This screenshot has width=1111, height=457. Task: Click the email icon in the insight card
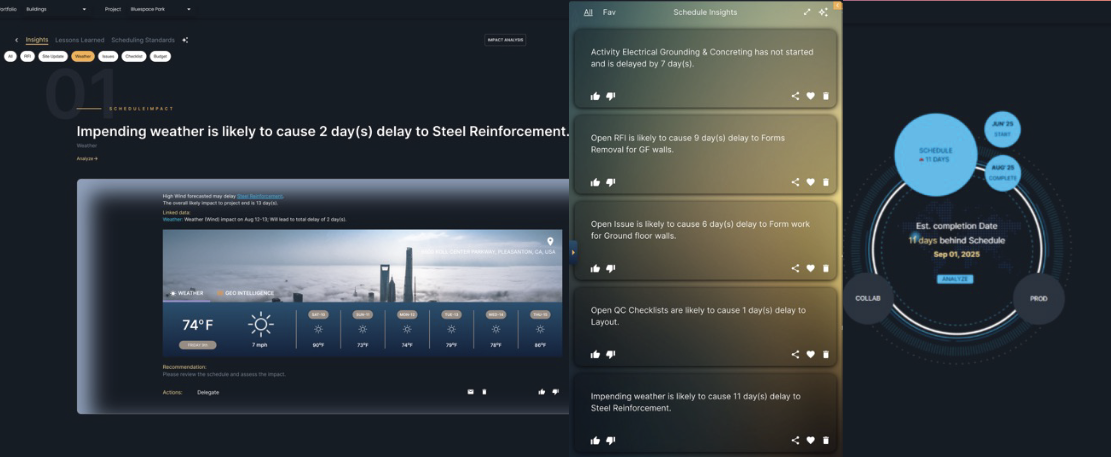click(470, 391)
